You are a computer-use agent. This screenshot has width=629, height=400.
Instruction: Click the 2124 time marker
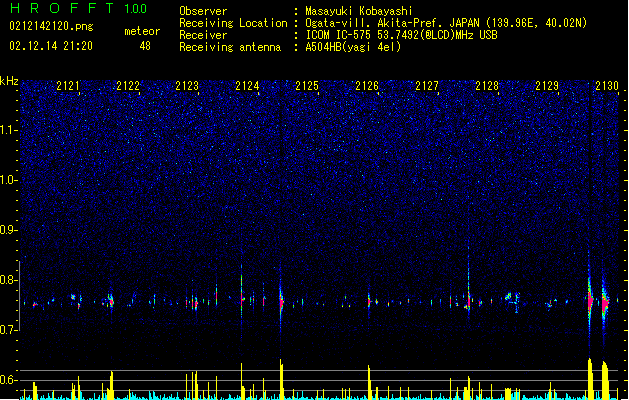248,86
